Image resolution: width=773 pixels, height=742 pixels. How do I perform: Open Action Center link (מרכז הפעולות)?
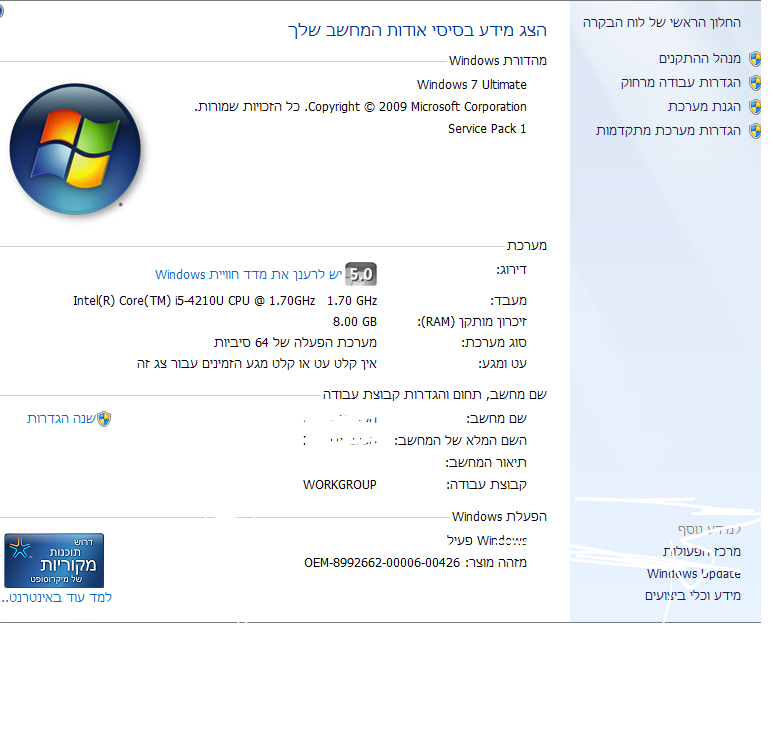tap(702, 552)
